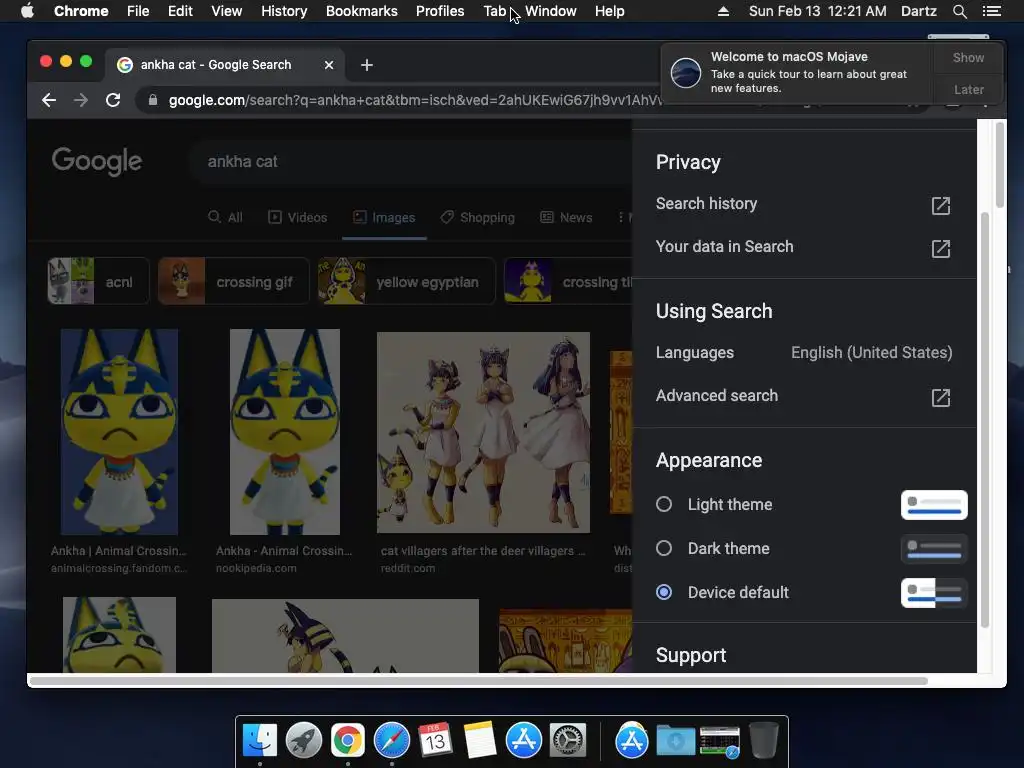The height and width of the screenshot is (768, 1024).
Task: Switch to the Videos search tab
Action: pyautogui.click(x=298, y=217)
